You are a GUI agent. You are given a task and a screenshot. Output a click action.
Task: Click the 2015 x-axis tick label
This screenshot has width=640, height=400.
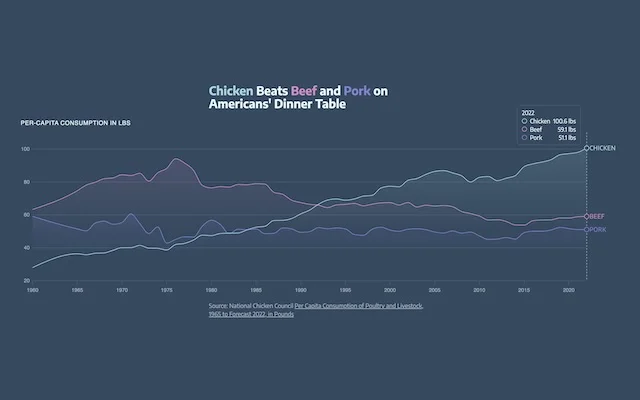(524, 290)
